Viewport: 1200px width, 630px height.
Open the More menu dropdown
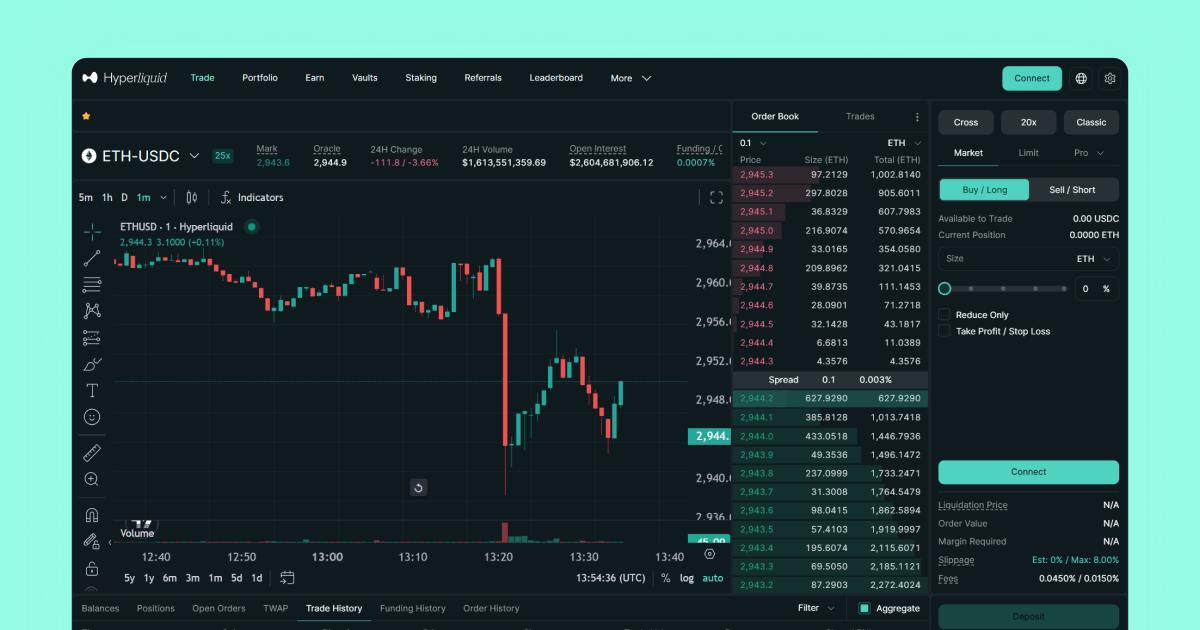coord(631,78)
